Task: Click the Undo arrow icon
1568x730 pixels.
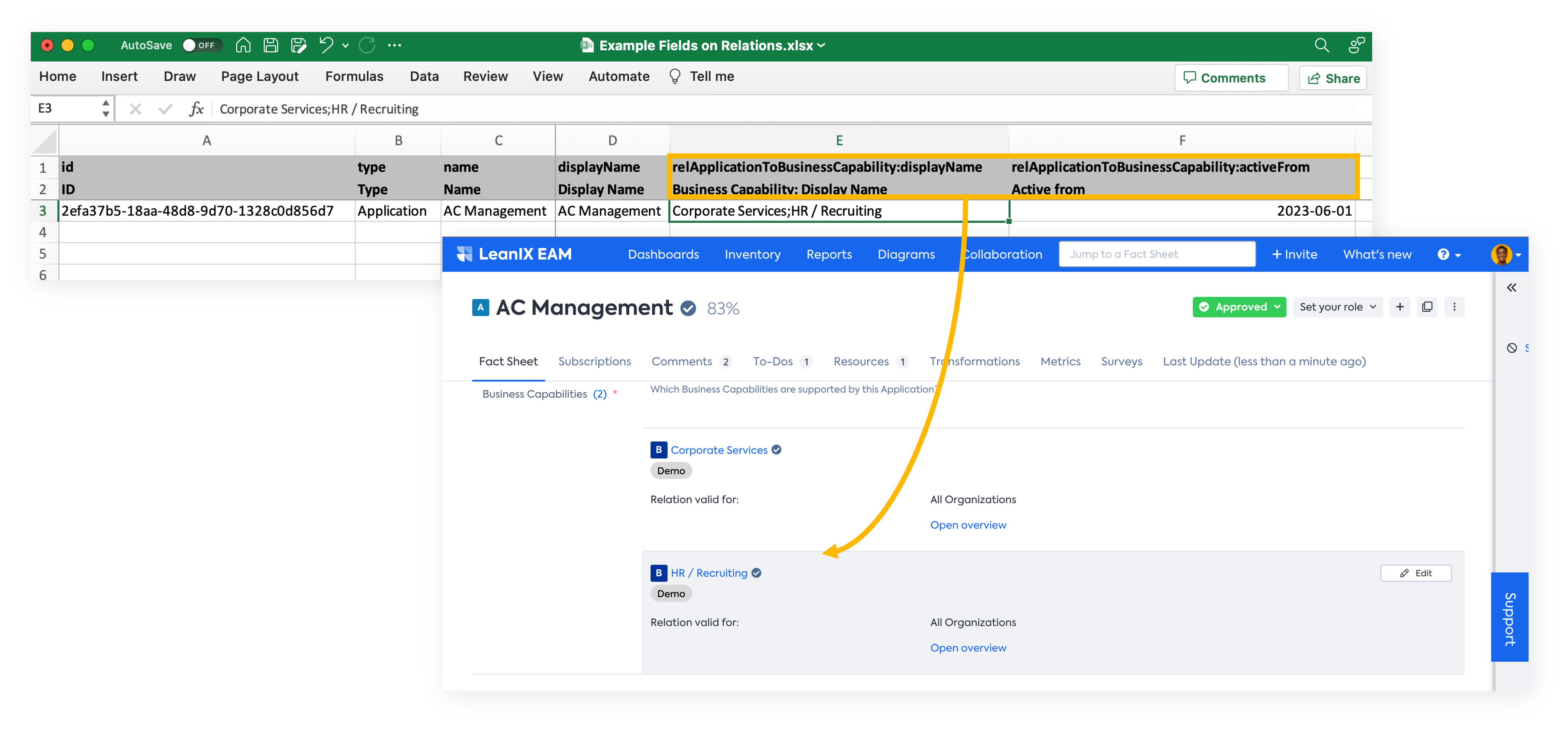Action: pos(326,46)
